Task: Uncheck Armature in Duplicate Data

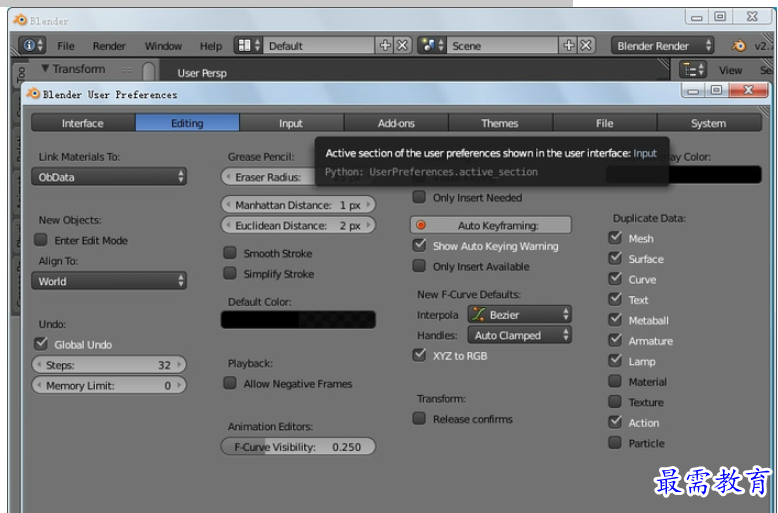Action: [x=615, y=340]
